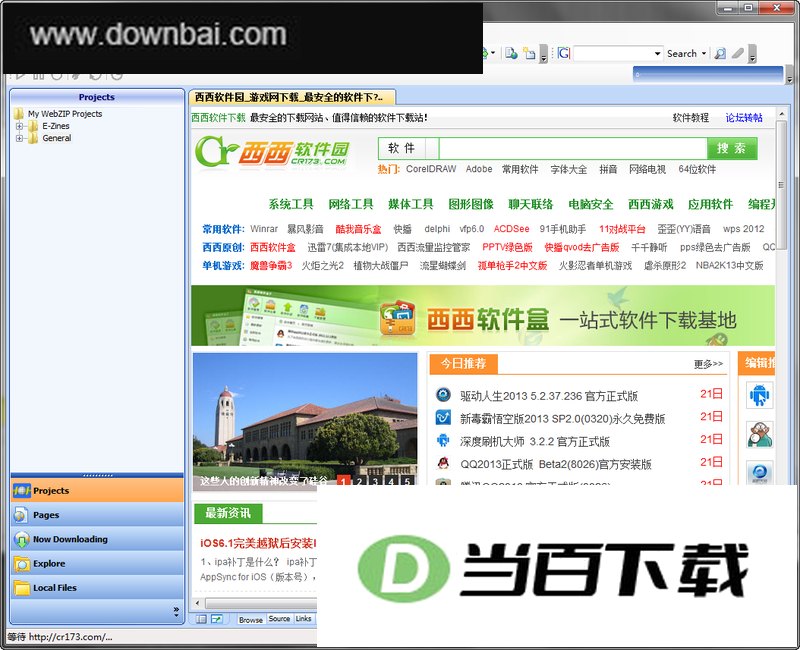Click 驱动人生2013 5.2.37.236 官方正式版 entry

pyautogui.click(x=549, y=396)
